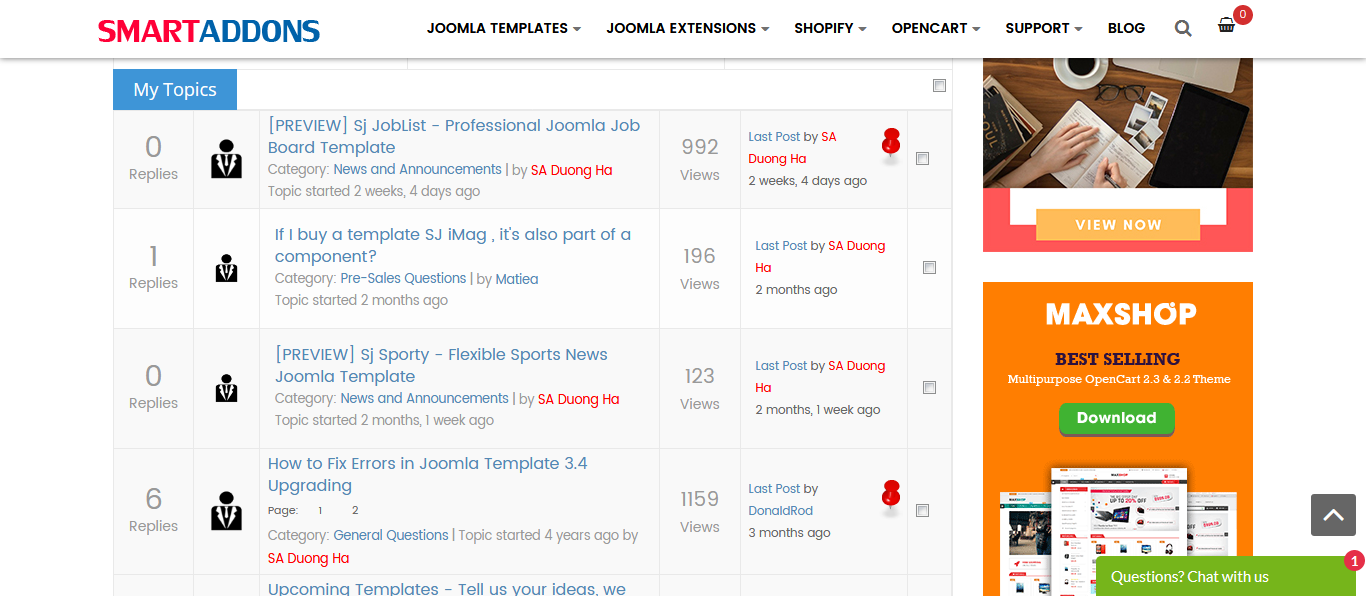Expand the Support dropdown menu
This screenshot has width=1366, height=596.
(x=1044, y=28)
